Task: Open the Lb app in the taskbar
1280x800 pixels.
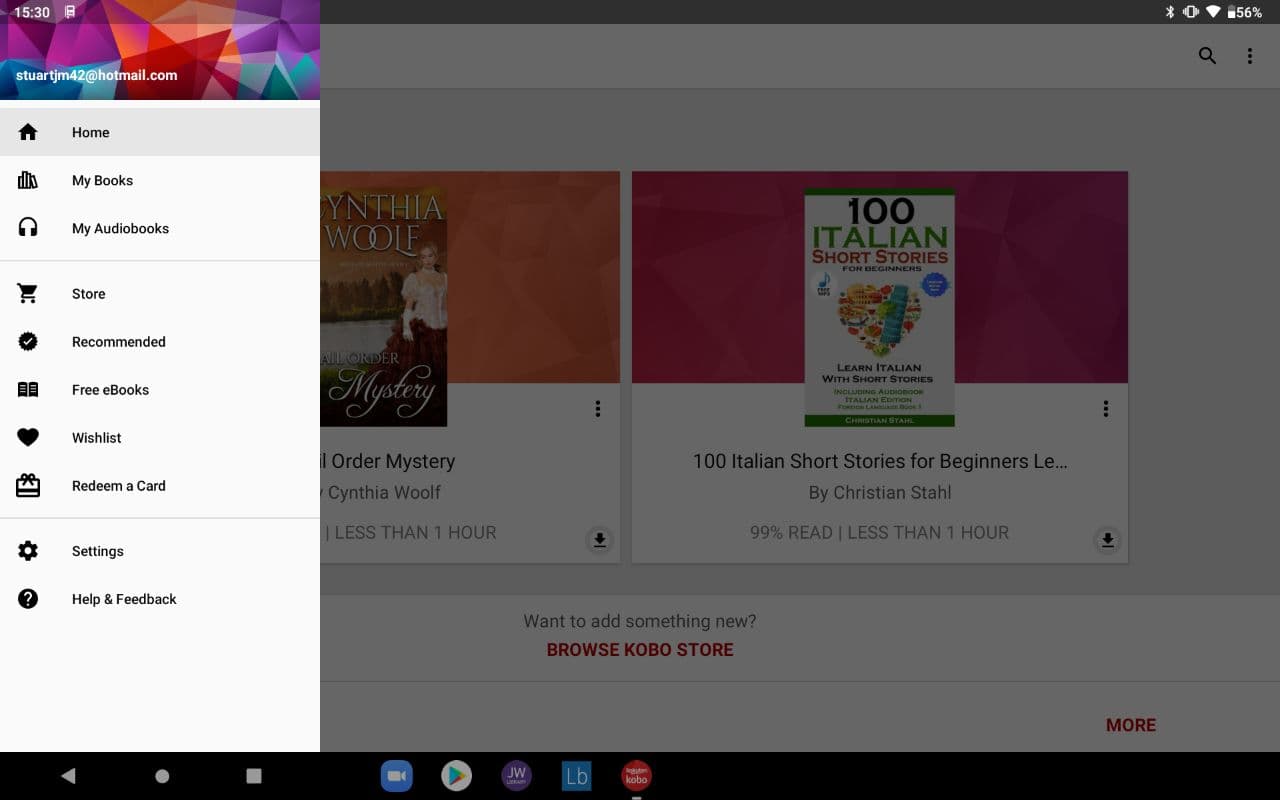Action: click(577, 776)
